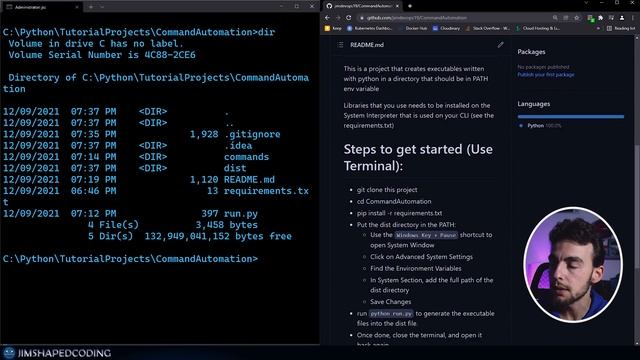Open the Keep bookmark

pos(333,29)
